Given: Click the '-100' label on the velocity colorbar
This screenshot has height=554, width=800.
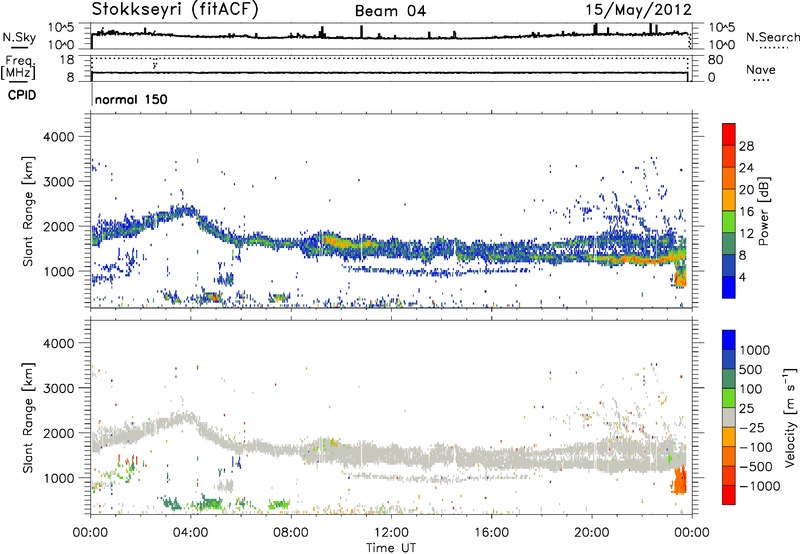Looking at the screenshot, I should coord(756,447).
